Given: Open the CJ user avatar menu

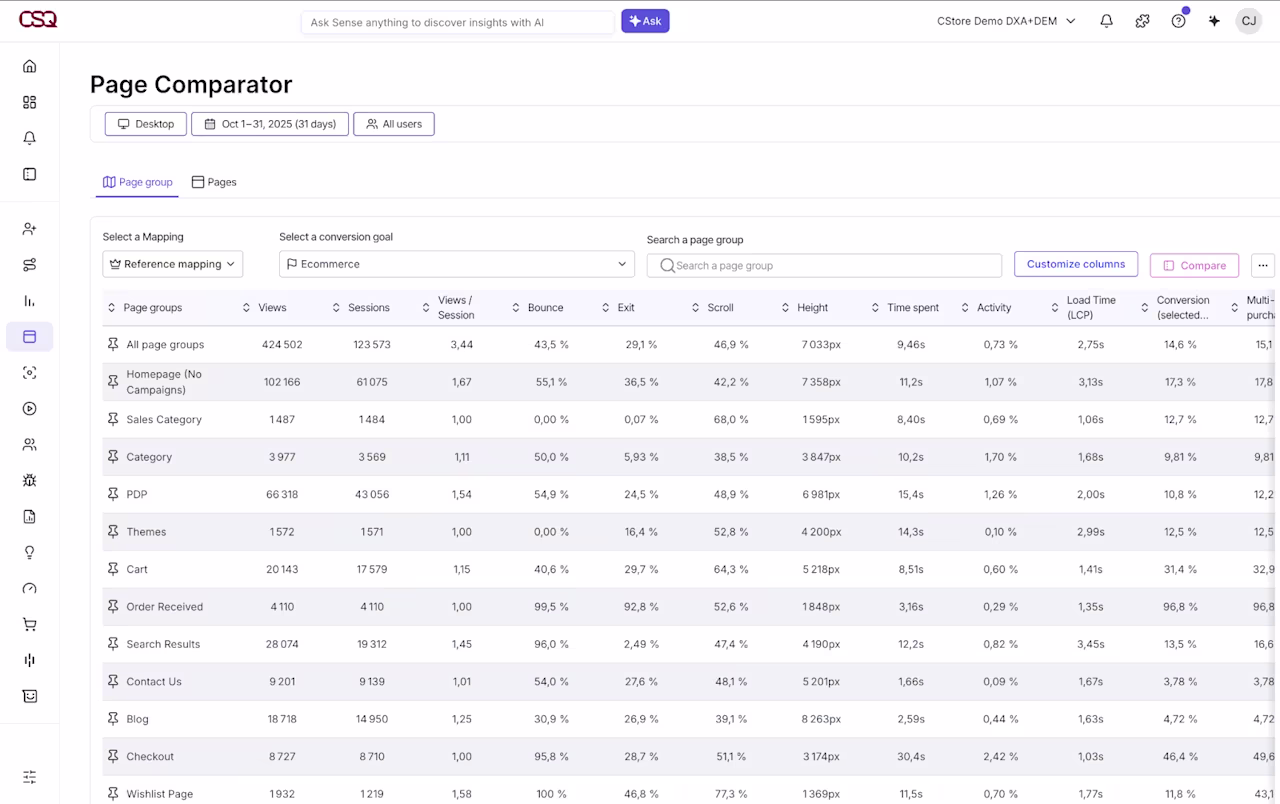Looking at the screenshot, I should pyautogui.click(x=1248, y=21).
